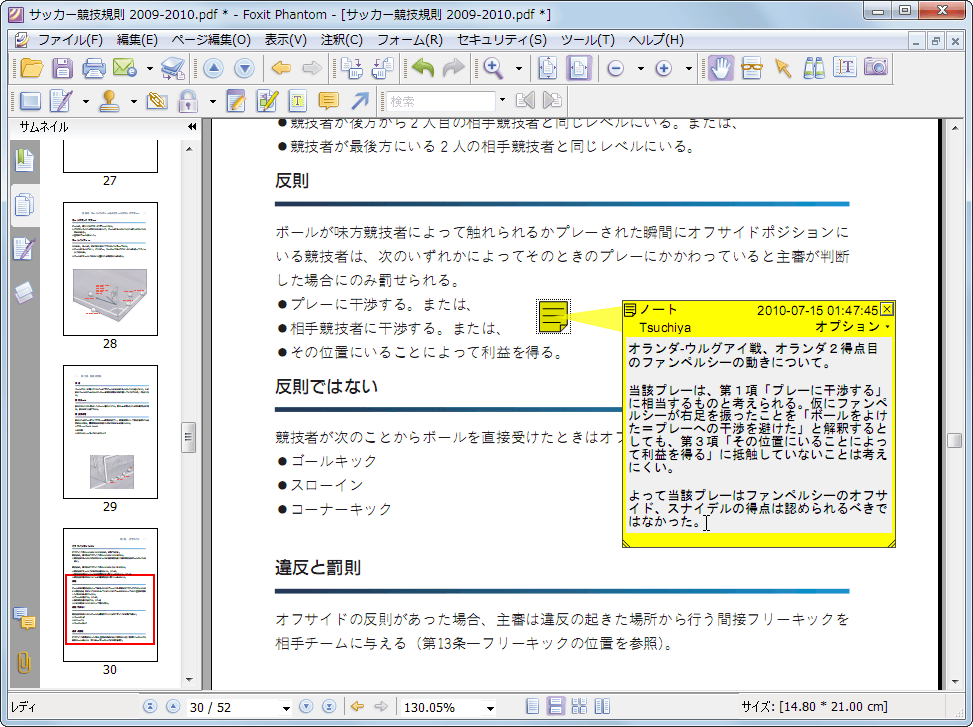Select the annotation arrow pointer tool
973x727 pixels.
pyautogui.click(x=783, y=68)
